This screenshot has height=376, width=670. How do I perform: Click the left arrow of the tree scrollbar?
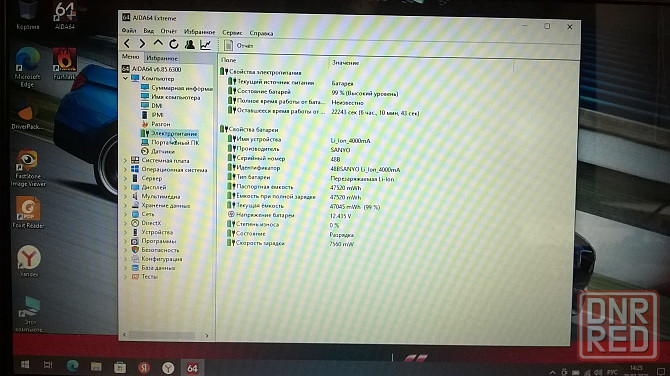[x=125, y=335]
